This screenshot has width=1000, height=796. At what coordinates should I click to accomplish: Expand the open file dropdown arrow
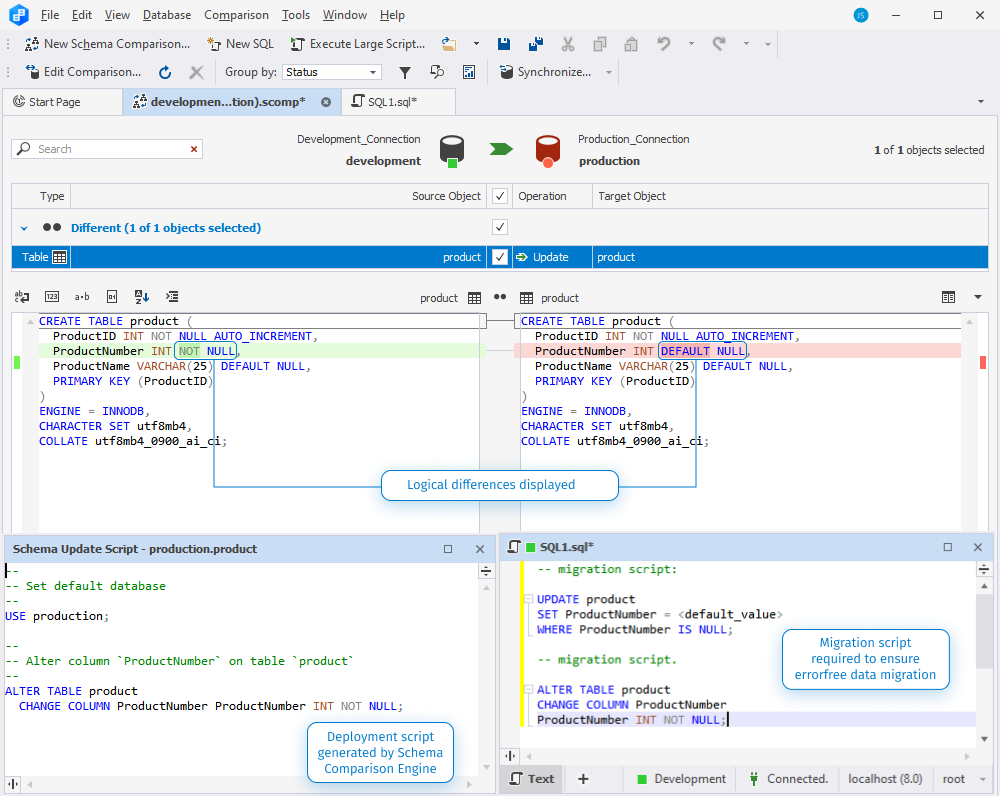point(476,44)
